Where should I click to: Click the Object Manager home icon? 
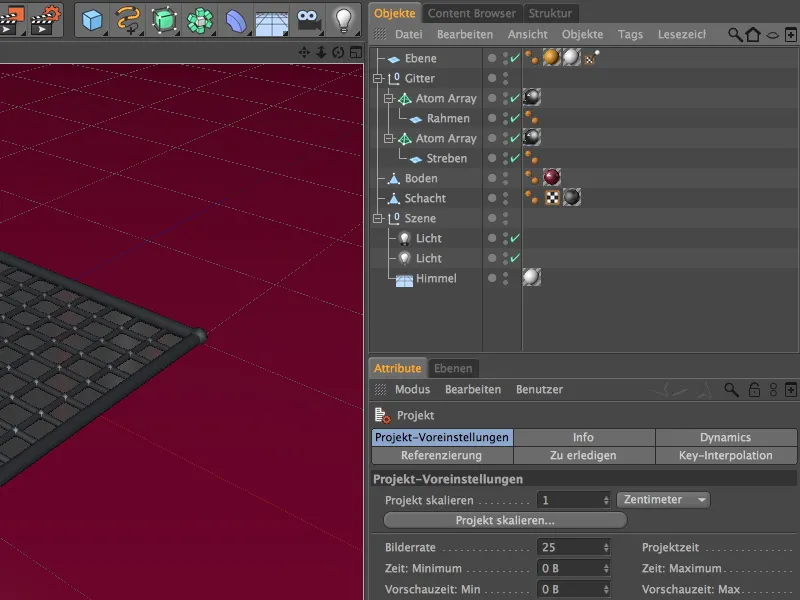coord(753,35)
